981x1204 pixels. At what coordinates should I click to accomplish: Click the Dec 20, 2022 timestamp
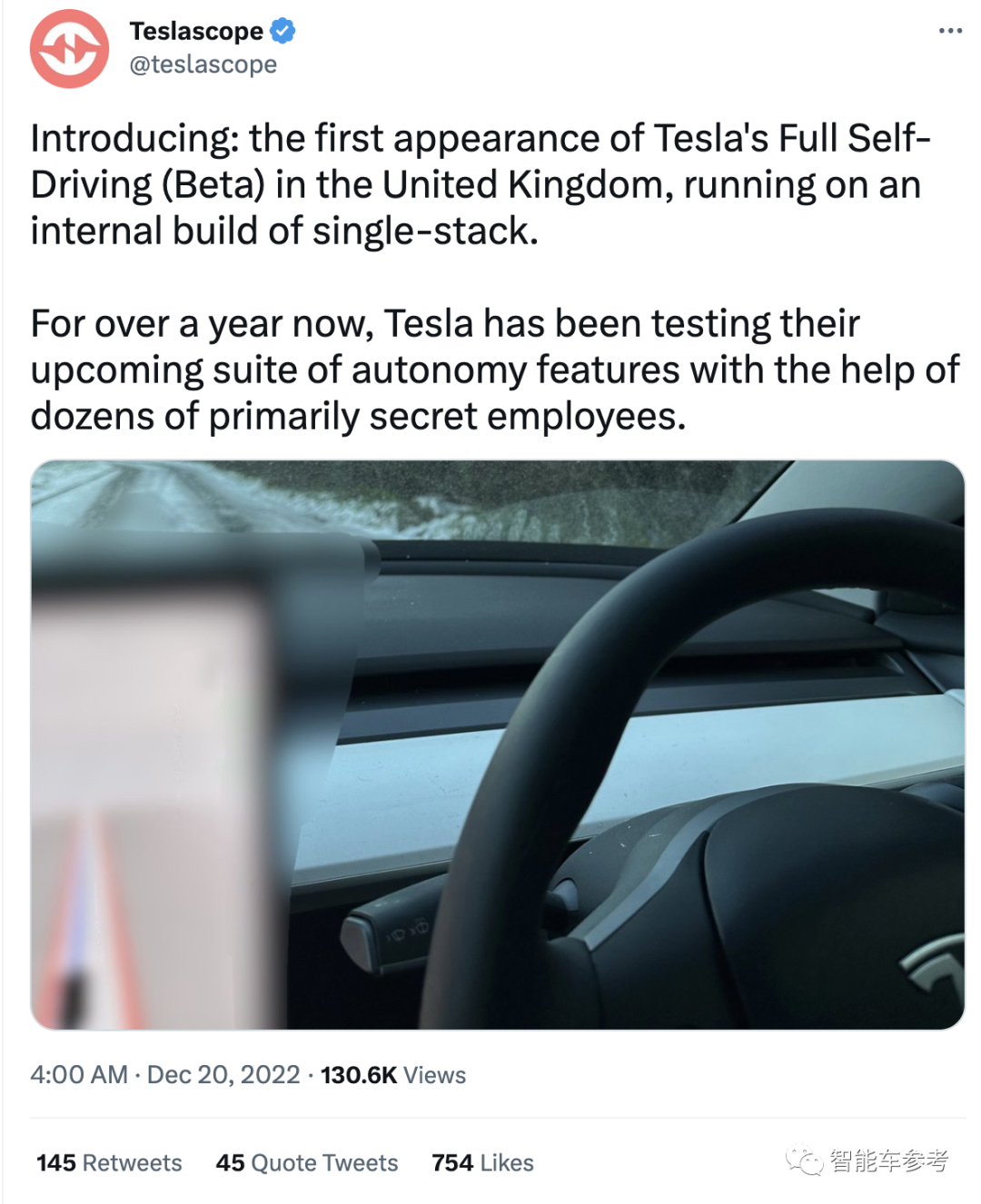click(223, 1075)
